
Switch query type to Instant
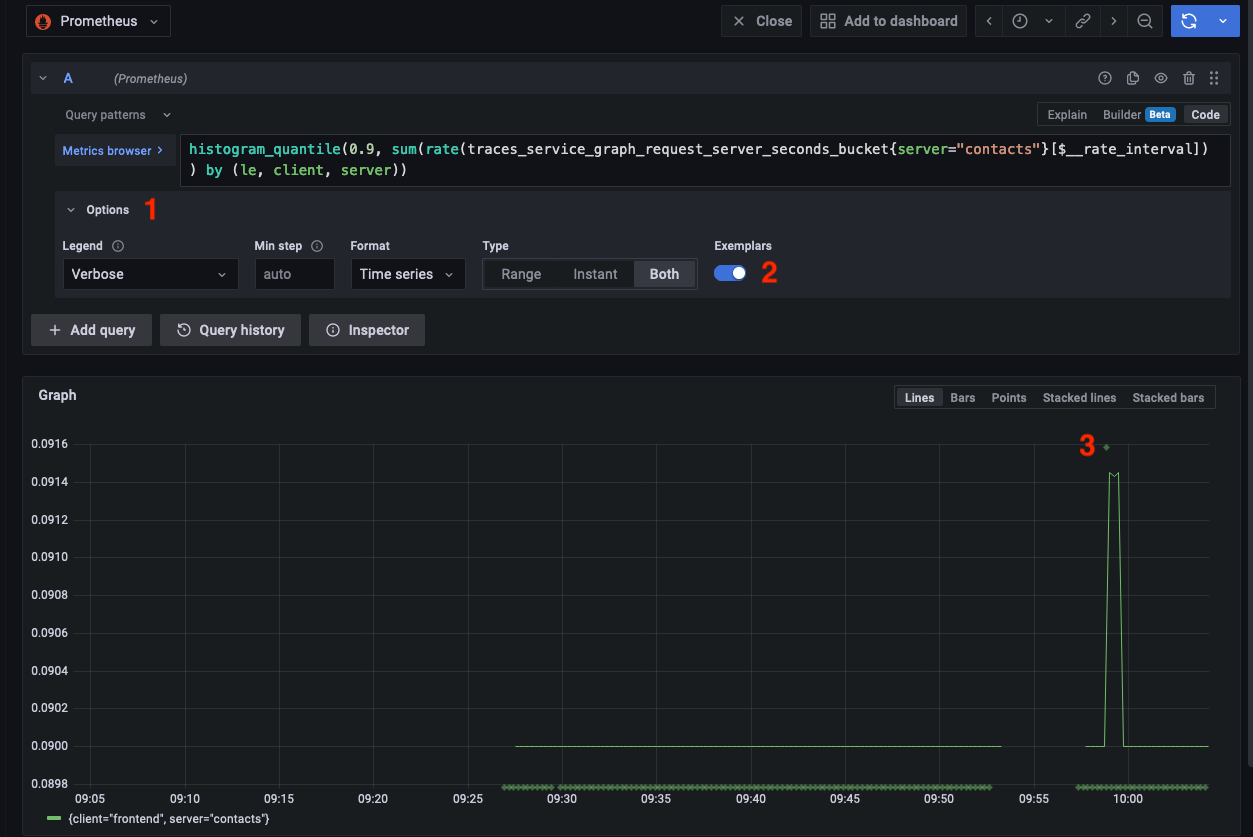595,273
